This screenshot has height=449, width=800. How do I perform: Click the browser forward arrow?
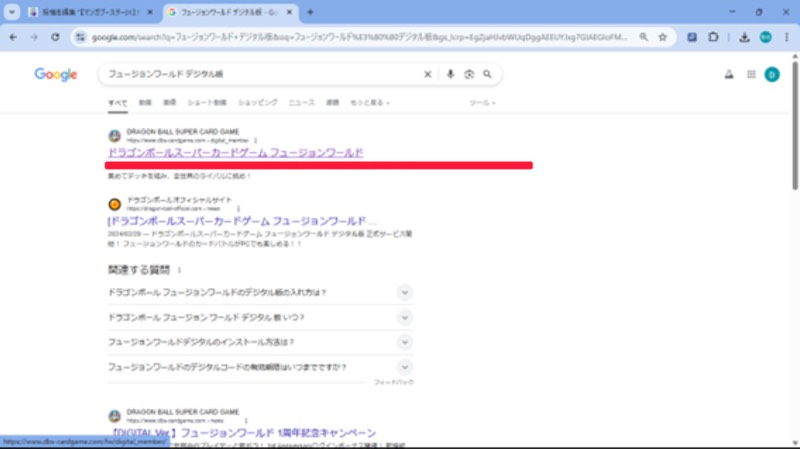point(34,37)
